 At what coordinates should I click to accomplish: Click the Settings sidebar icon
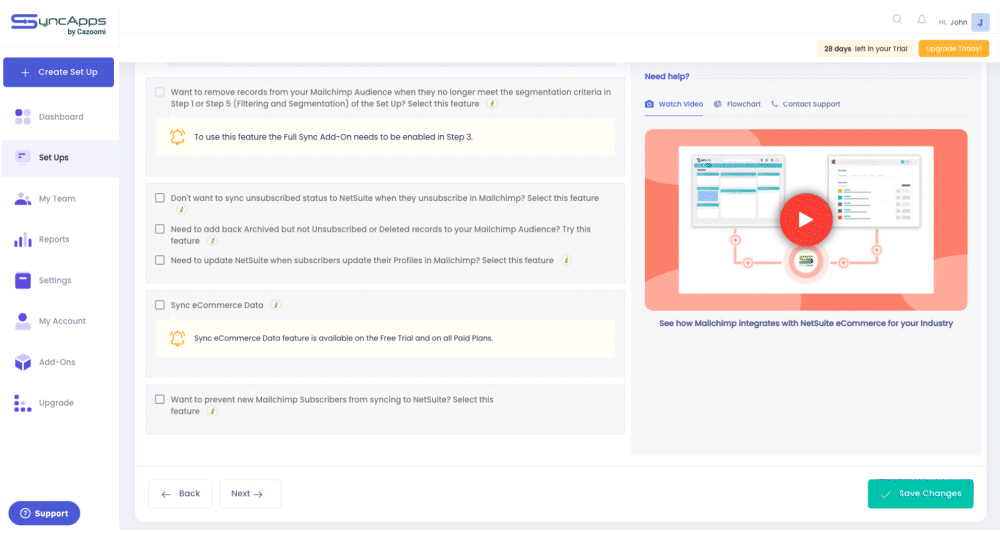23,280
